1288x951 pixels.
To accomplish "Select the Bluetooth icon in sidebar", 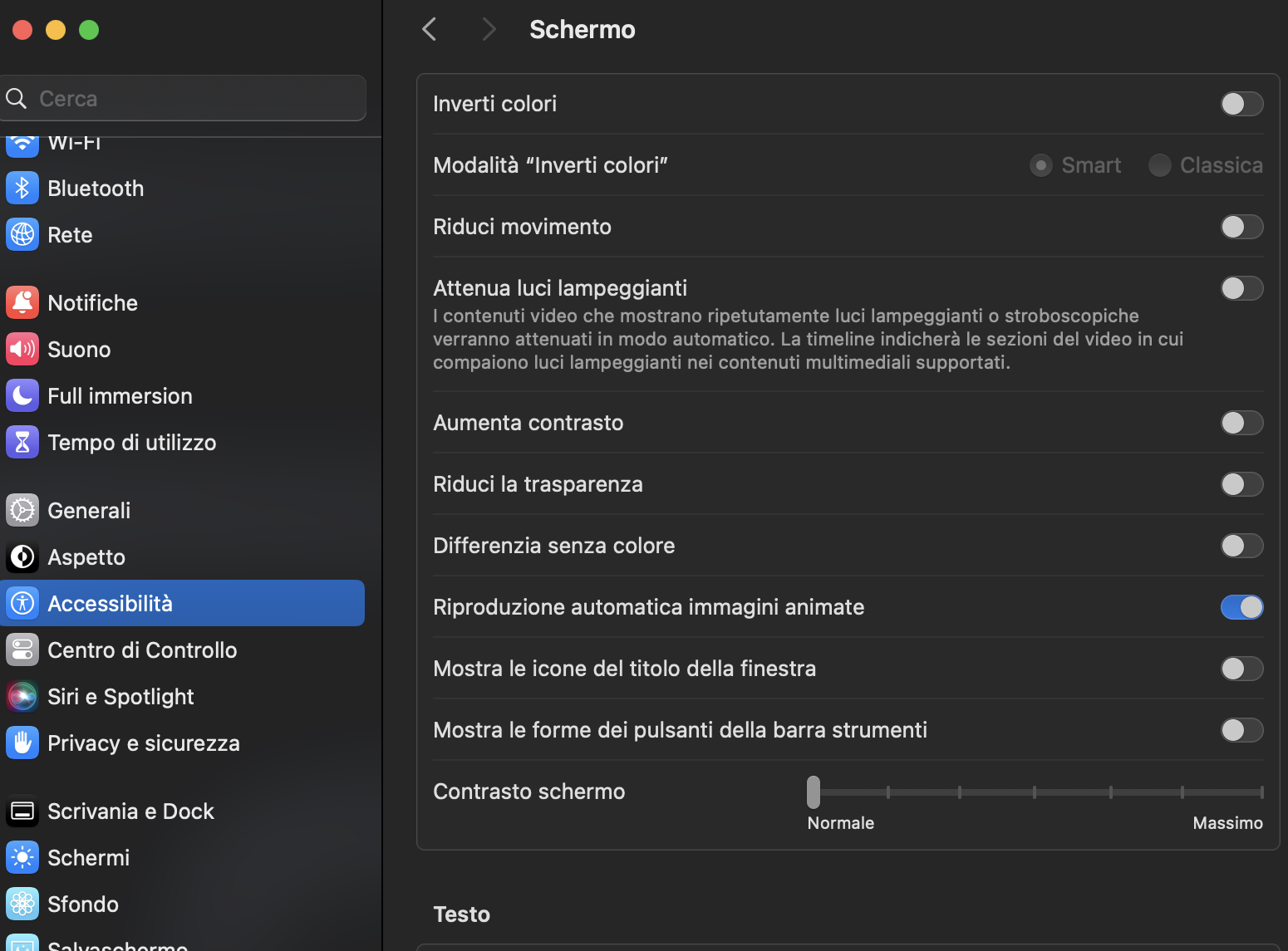I will [22, 188].
